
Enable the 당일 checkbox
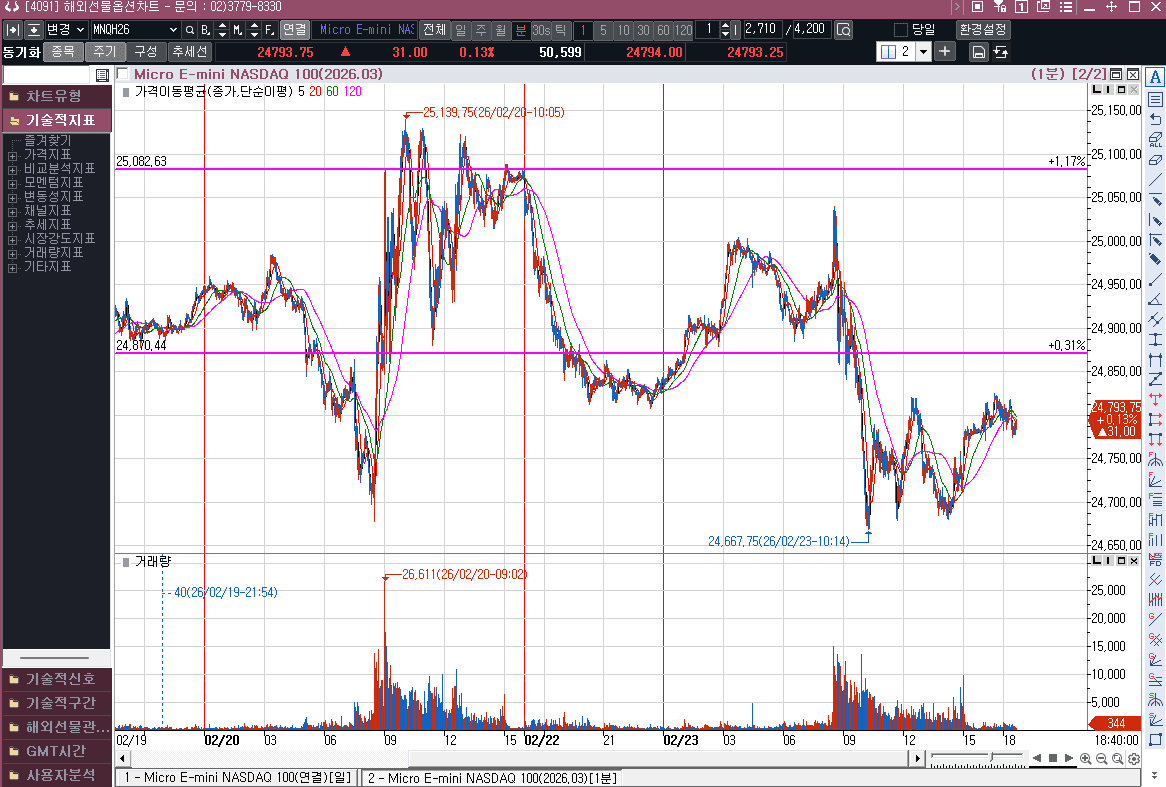pyautogui.click(x=901, y=29)
